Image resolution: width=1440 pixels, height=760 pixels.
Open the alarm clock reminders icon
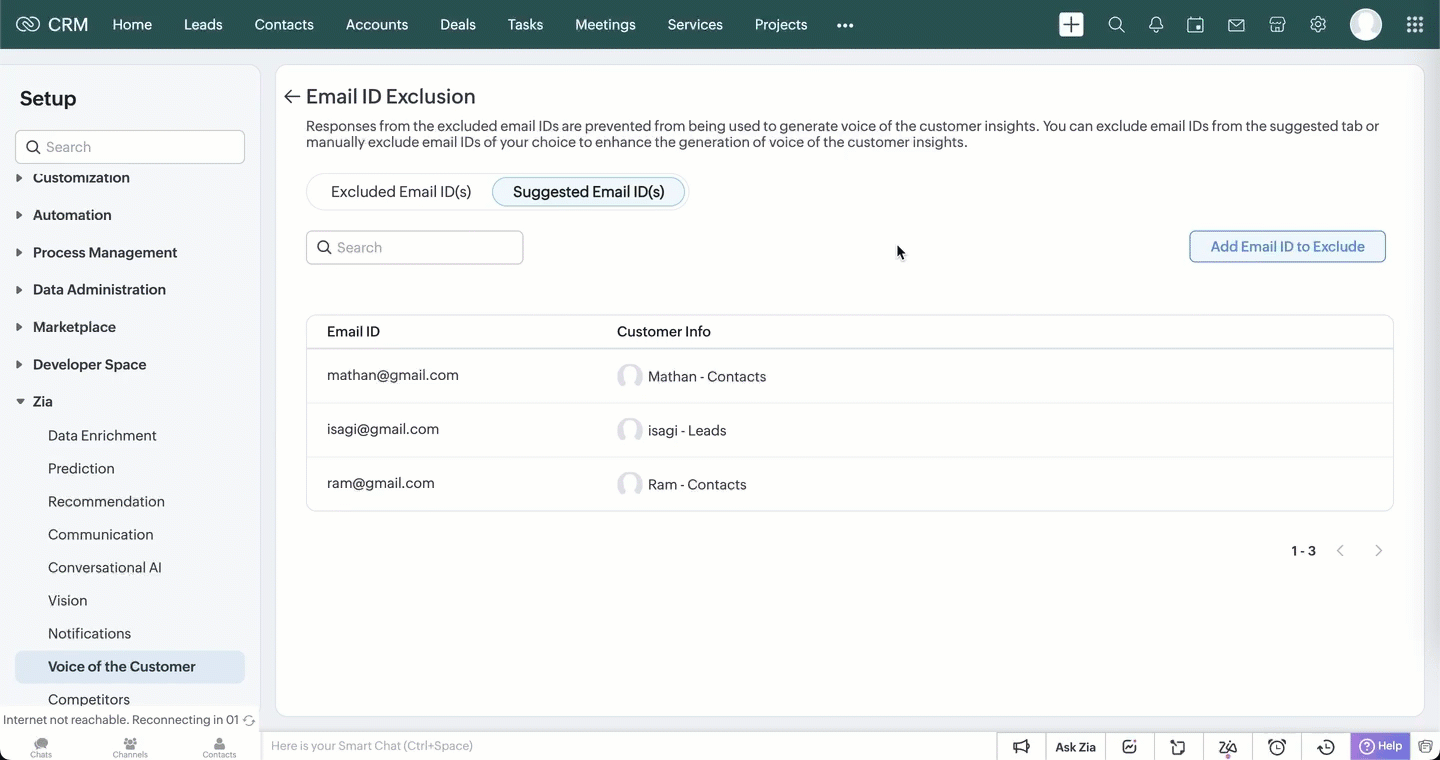(x=1277, y=747)
